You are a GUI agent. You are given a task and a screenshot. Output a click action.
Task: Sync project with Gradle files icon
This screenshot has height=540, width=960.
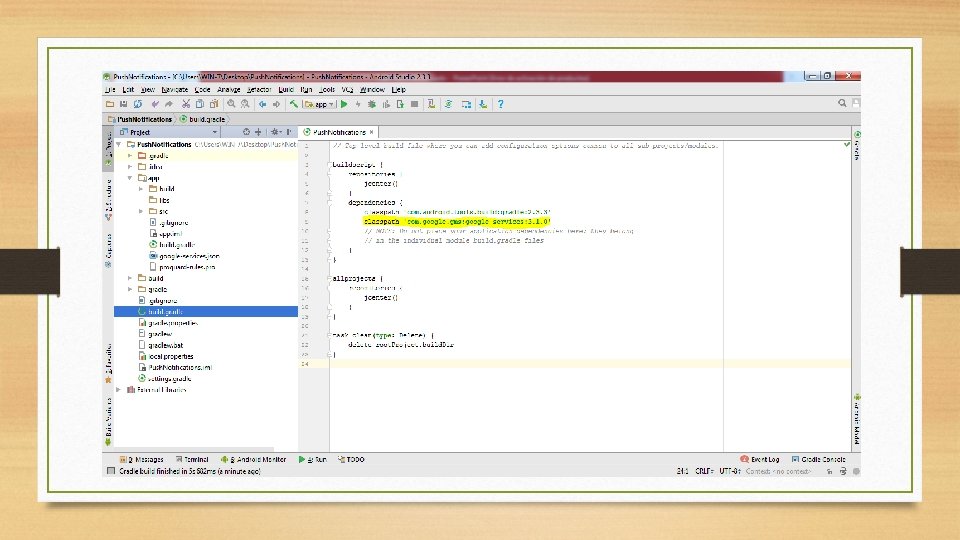[x=449, y=105]
